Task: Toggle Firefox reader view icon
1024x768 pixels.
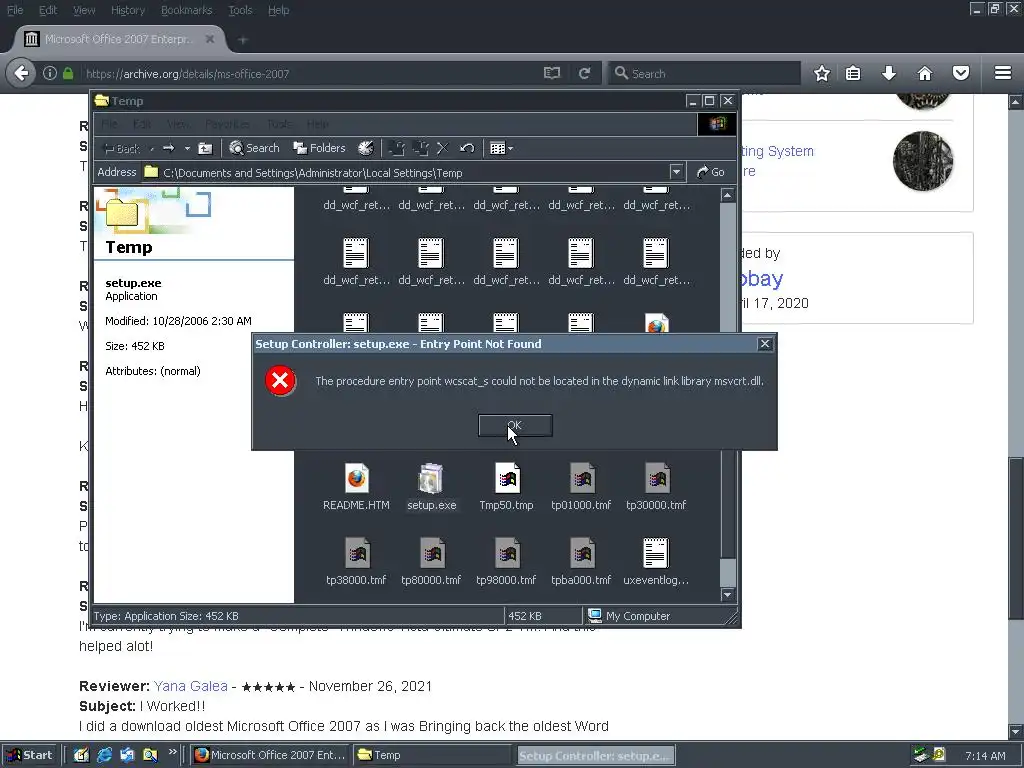Action: pos(552,73)
